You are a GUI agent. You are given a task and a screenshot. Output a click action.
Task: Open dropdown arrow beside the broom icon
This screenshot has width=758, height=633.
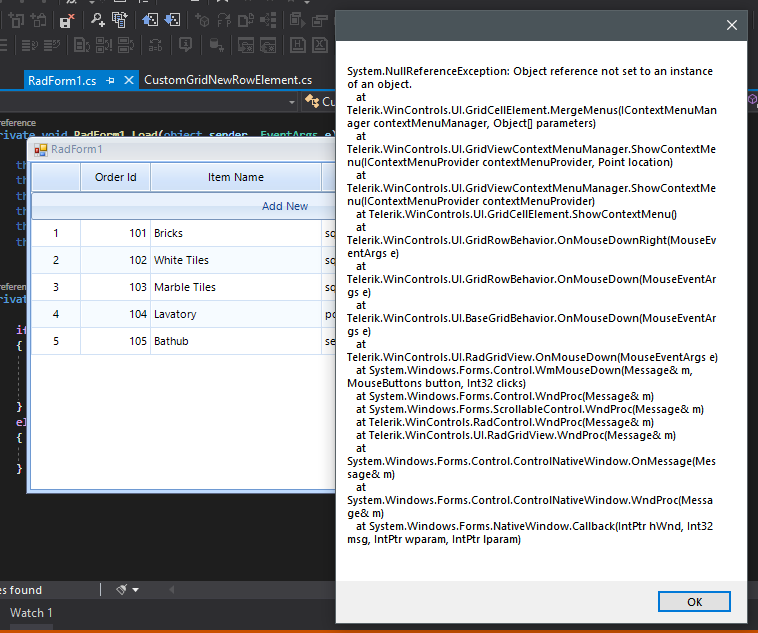[135, 590]
